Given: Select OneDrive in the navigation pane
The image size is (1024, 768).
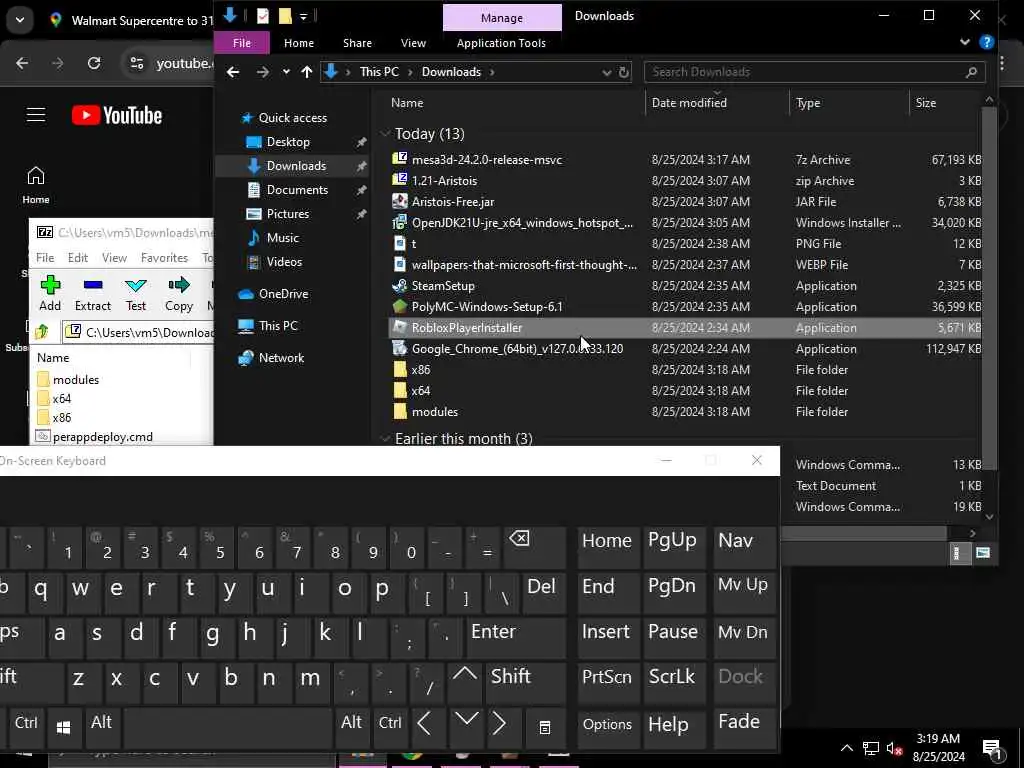Looking at the screenshot, I should [x=283, y=294].
